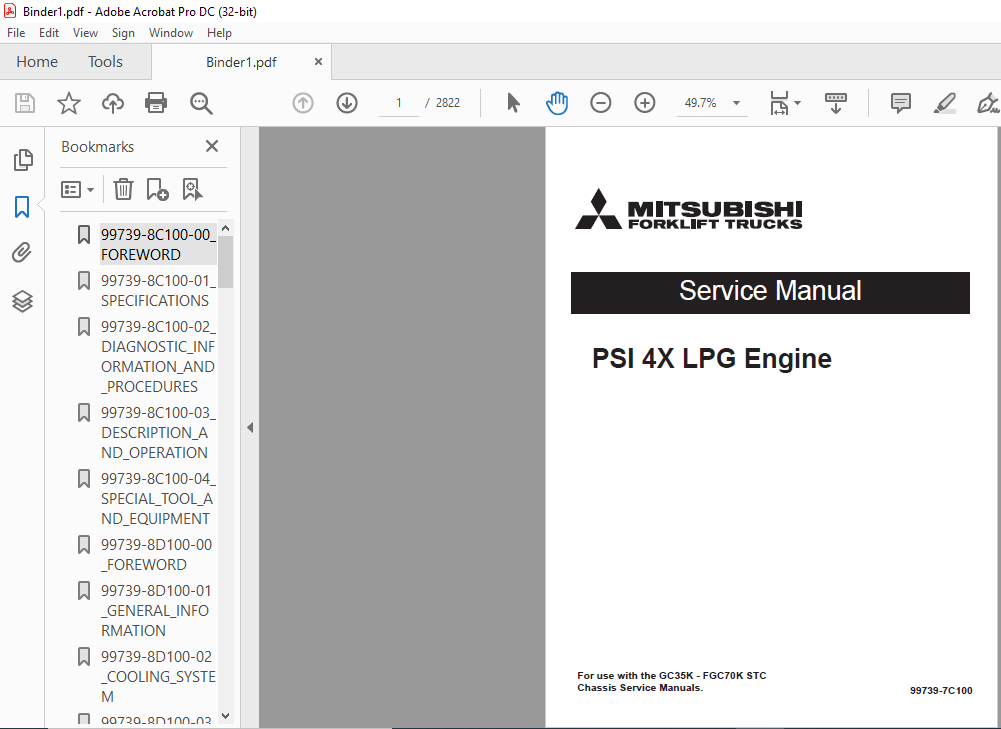Close the Binder1.pdf tab
This screenshot has height=729, width=1001.
tap(318, 61)
